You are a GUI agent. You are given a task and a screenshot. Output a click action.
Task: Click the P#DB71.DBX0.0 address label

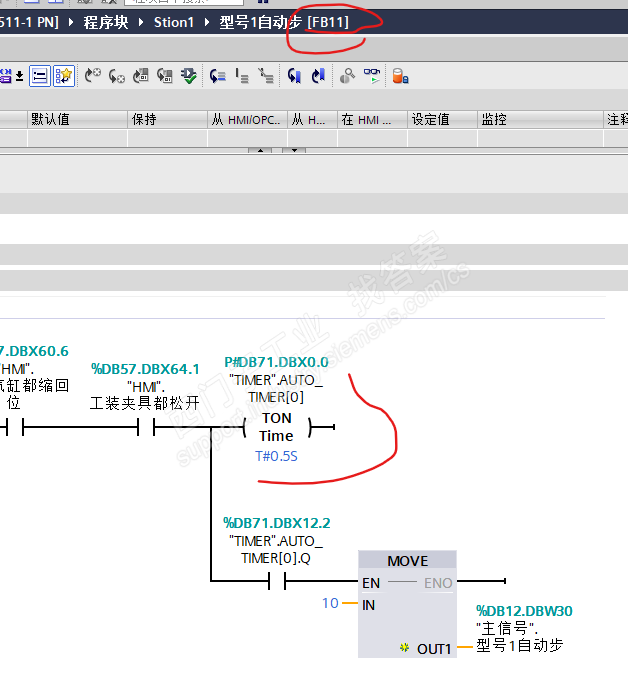[276, 362]
